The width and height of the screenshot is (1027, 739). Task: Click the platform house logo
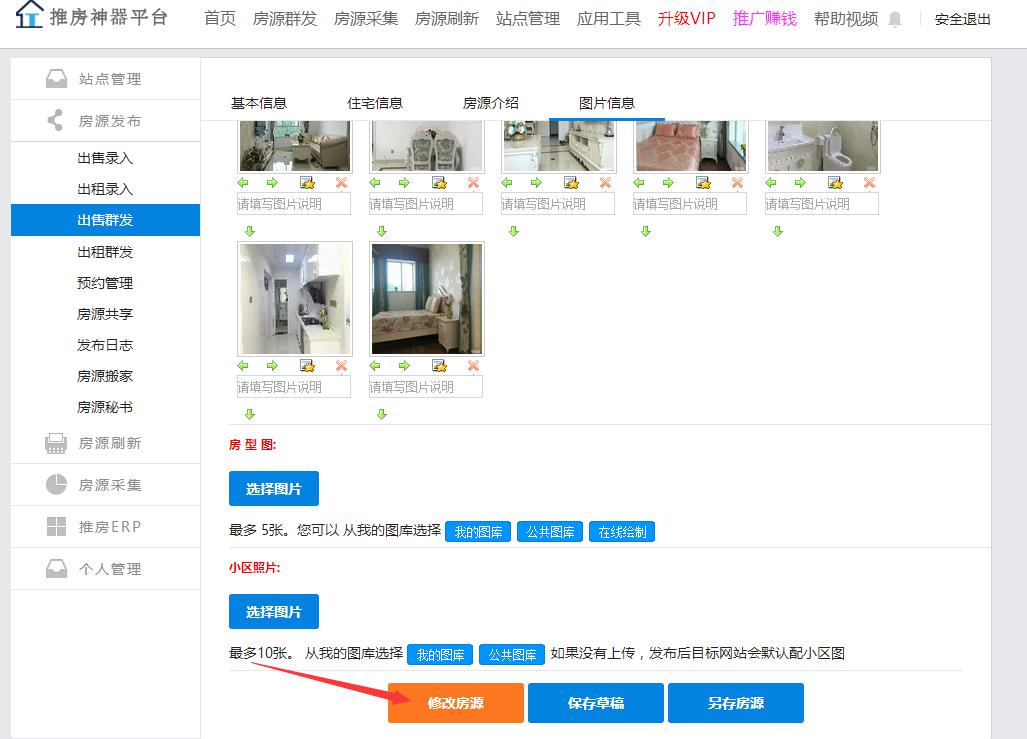point(30,15)
